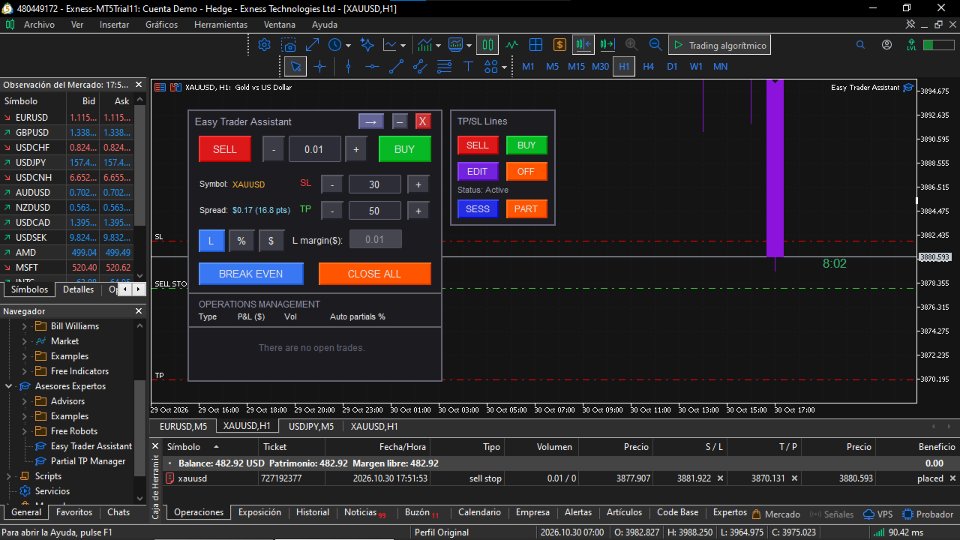Expand the Bill Williams folder

click(x=24, y=326)
